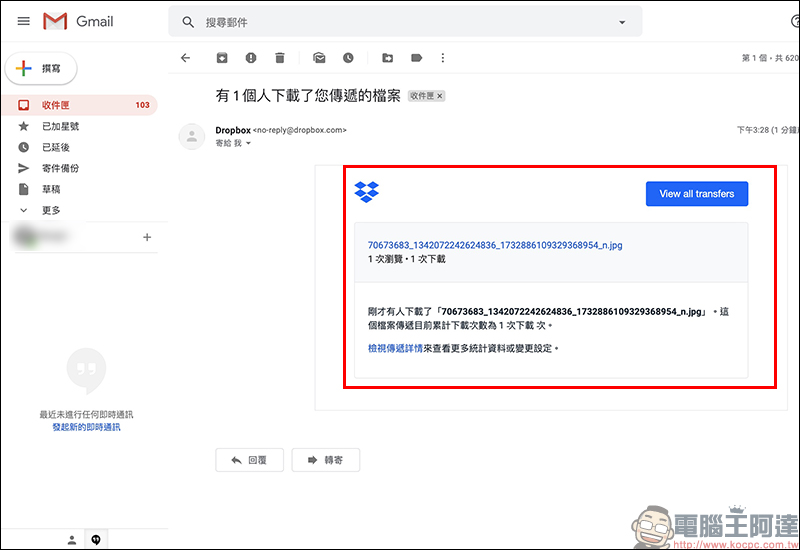
Task: Open the Move to folder icon
Action: click(387, 58)
